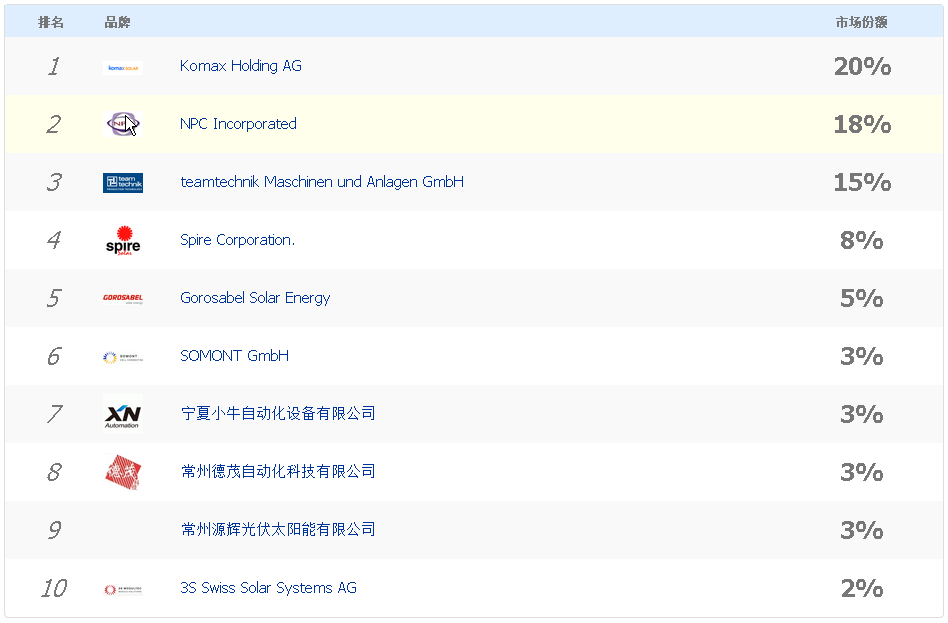The width and height of the screenshot is (948, 623).
Task: Open the Komax Holding AG link
Action: pyautogui.click(x=240, y=66)
